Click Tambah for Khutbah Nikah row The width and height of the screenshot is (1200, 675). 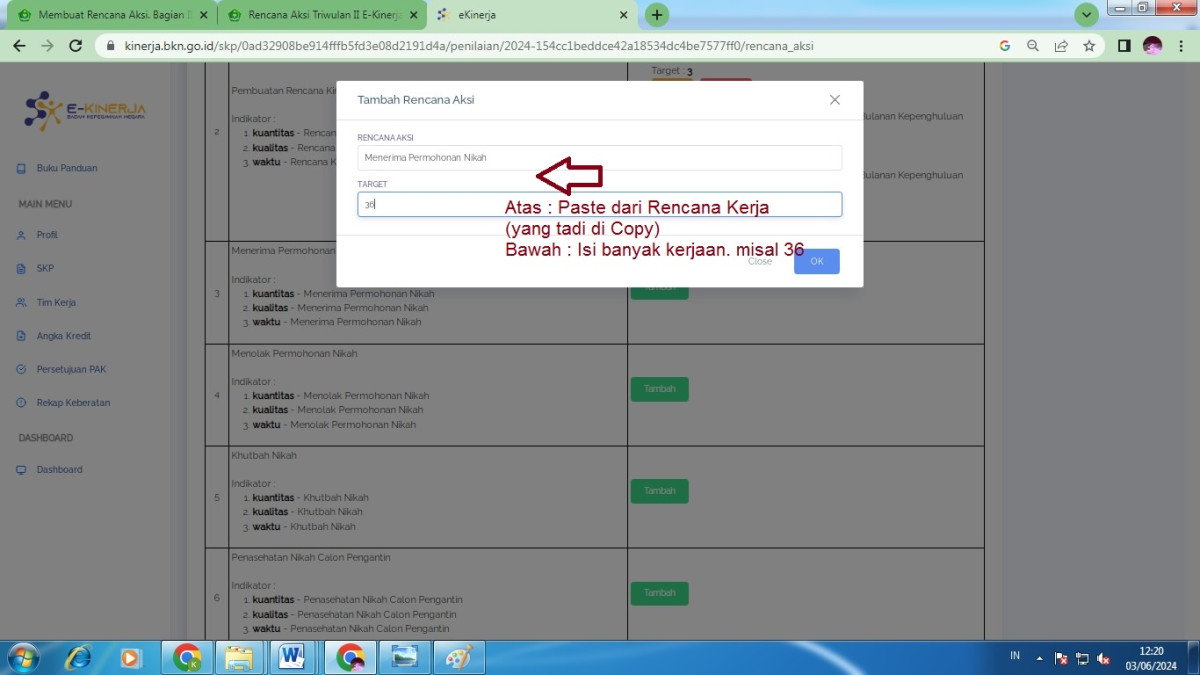pos(659,491)
